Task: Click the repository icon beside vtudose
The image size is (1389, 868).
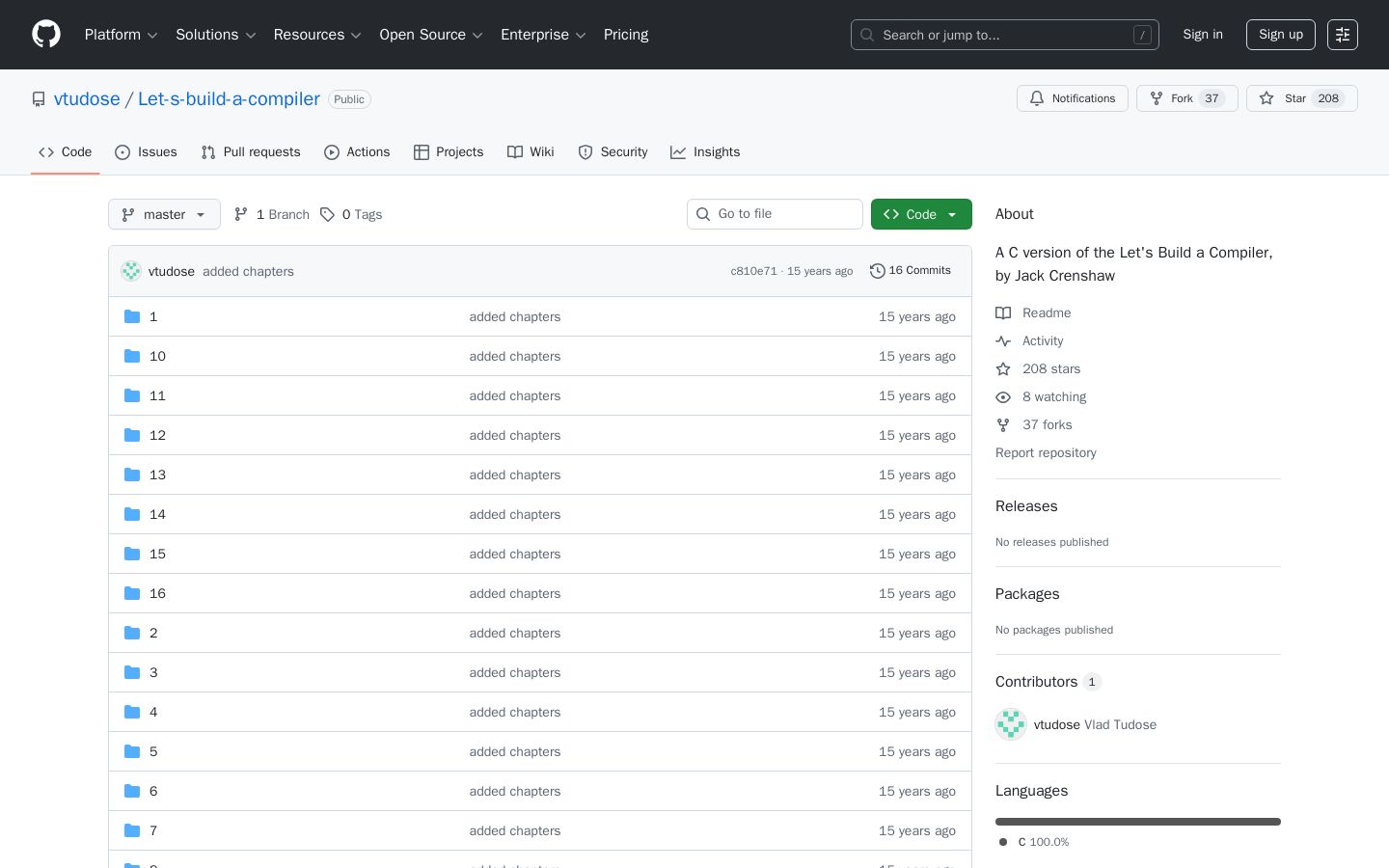Action: [39, 99]
